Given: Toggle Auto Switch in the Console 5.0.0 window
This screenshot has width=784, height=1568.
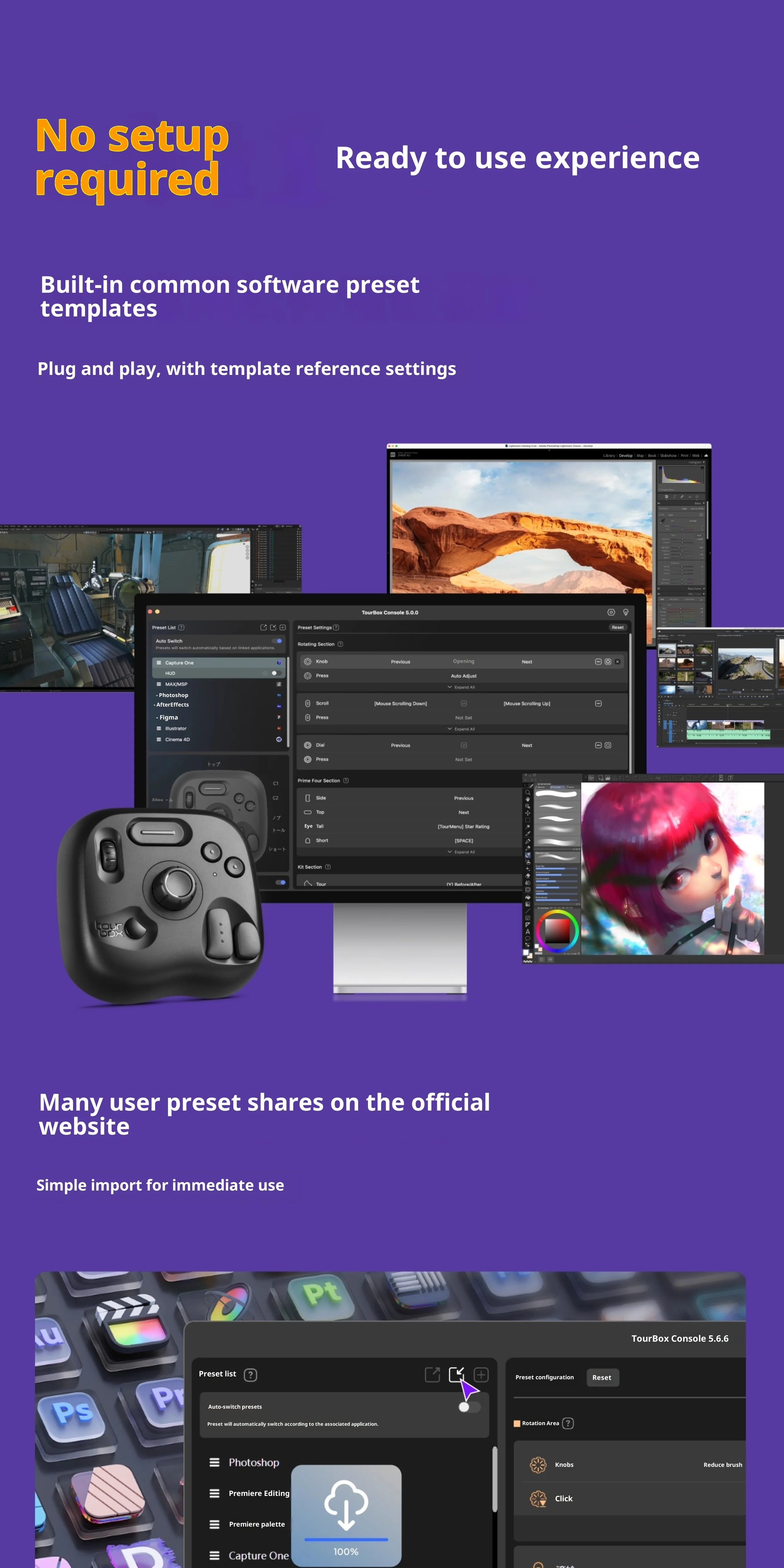Looking at the screenshot, I should point(278,641).
